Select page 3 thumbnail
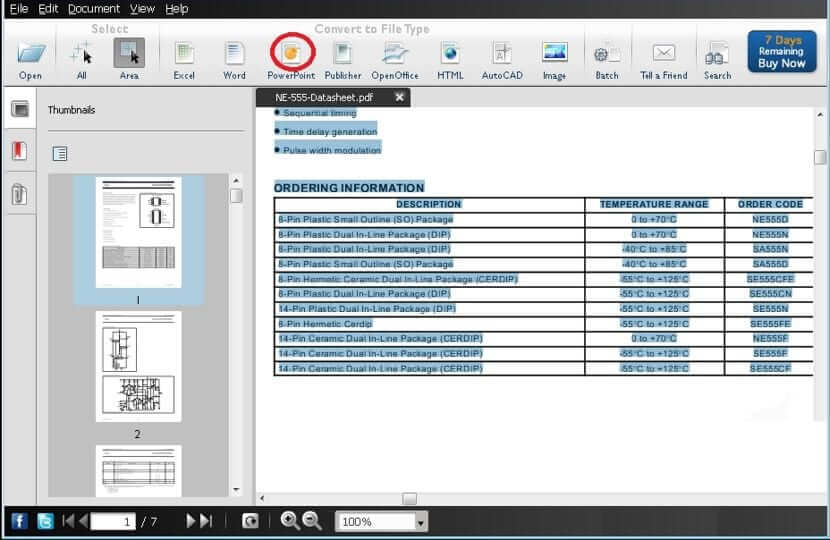830x540 pixels. [x=138, y=471]
